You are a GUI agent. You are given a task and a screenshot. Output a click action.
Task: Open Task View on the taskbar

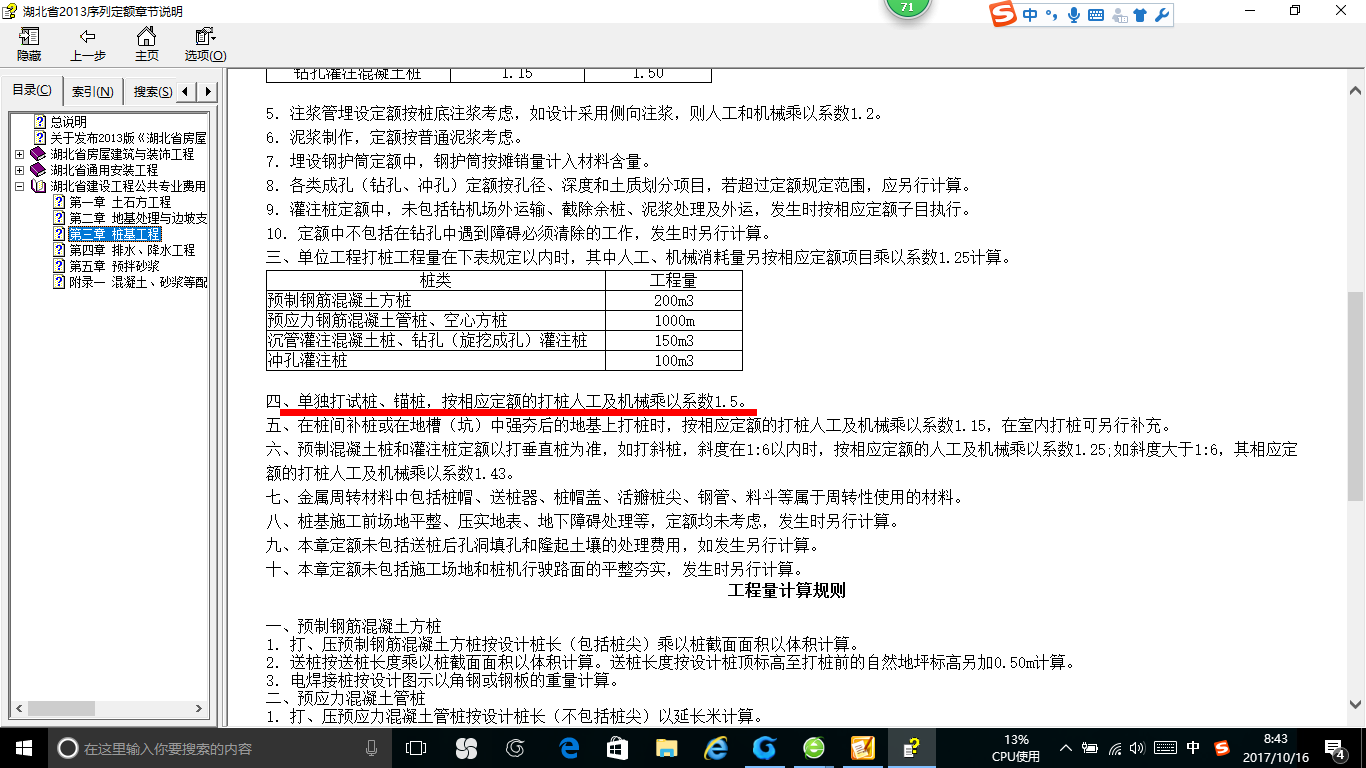416,748
